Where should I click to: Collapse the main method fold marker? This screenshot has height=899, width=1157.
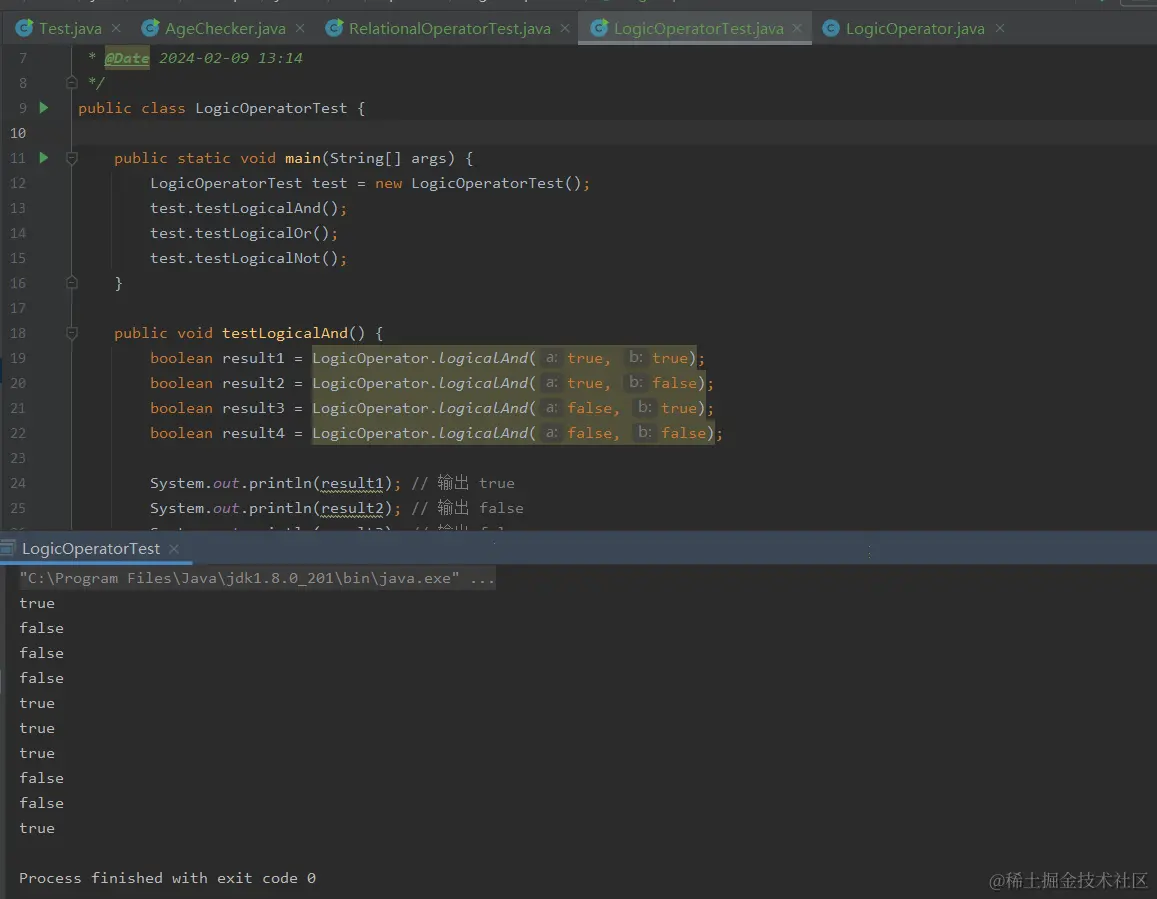[x=72, y=158]
